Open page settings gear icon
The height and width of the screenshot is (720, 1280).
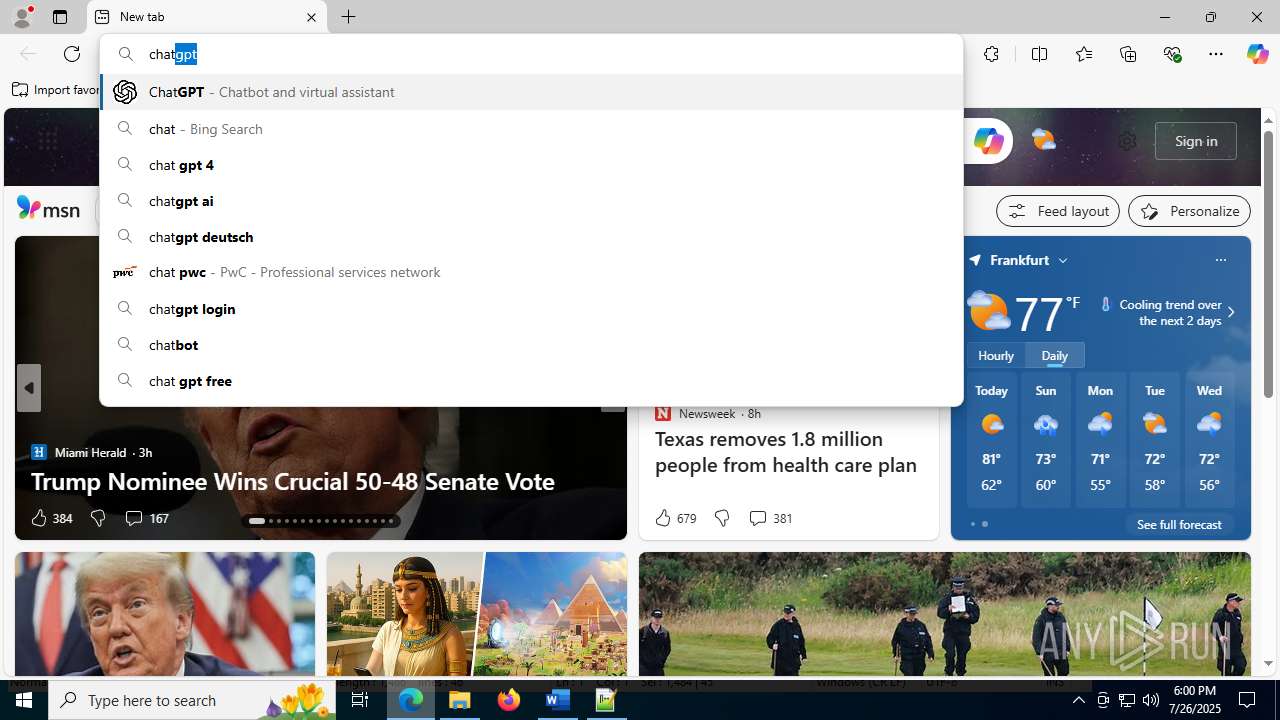1127,141
